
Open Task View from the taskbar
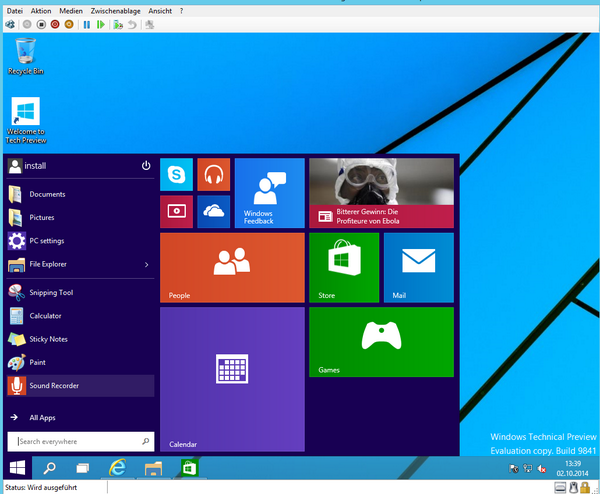pos(83,468)
